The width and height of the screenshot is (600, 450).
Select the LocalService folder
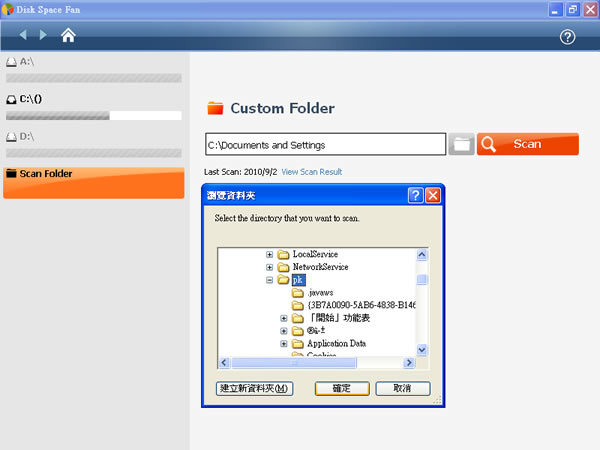(x=315, y=254)
